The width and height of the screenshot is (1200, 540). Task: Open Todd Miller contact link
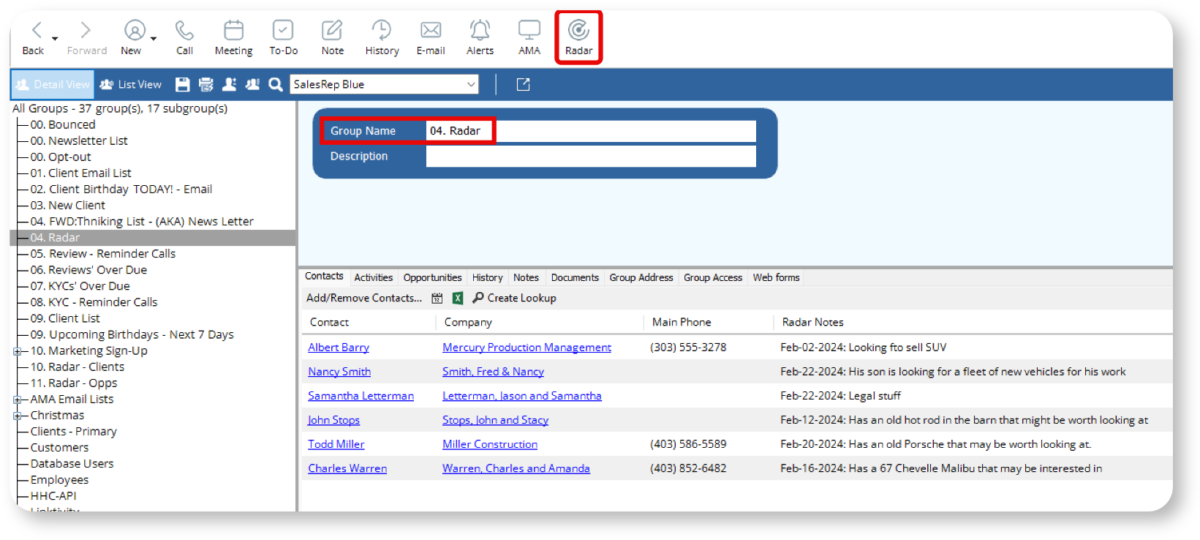pos(336,444)
